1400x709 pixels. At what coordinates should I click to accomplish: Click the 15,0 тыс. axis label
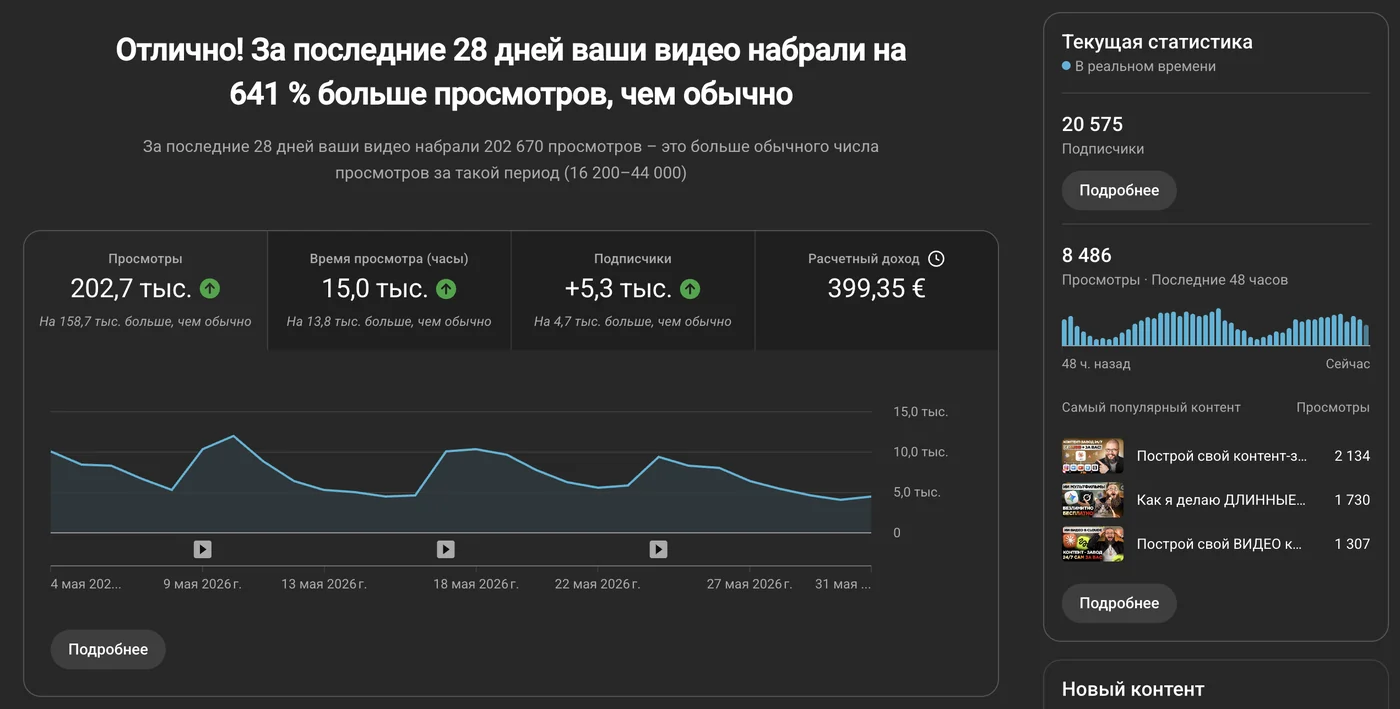pos(920,412)
